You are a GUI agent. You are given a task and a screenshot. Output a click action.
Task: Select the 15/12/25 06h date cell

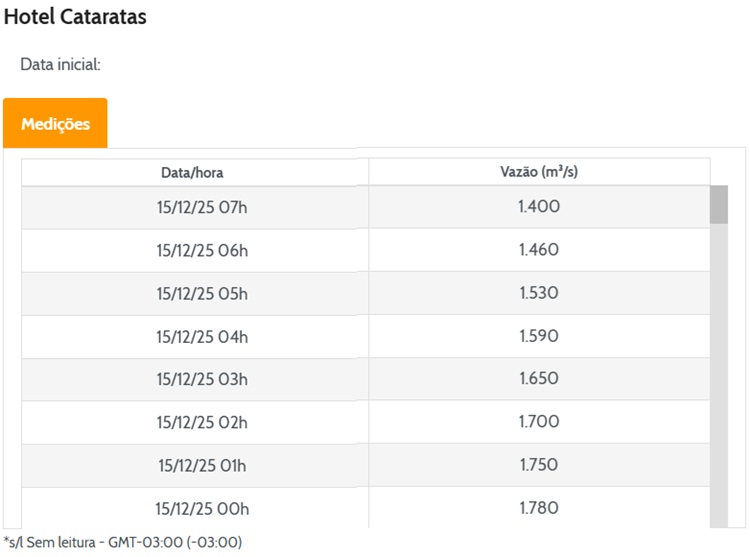tap(202, 250)
